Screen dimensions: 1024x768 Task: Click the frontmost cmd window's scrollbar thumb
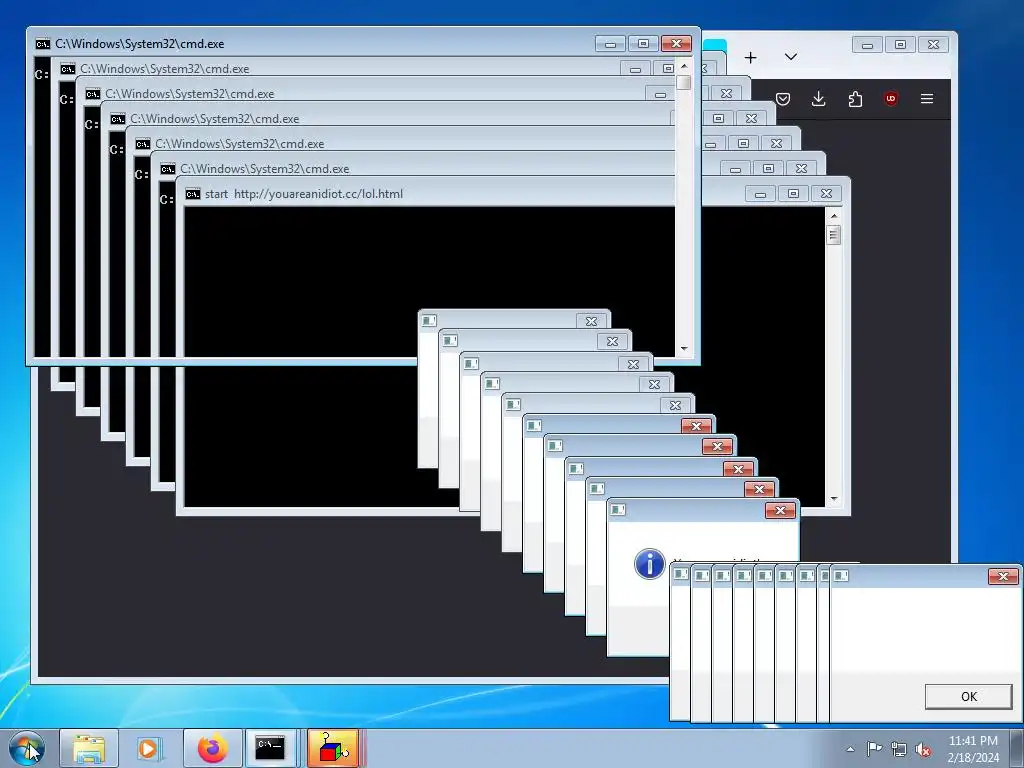tap(684, 82)
